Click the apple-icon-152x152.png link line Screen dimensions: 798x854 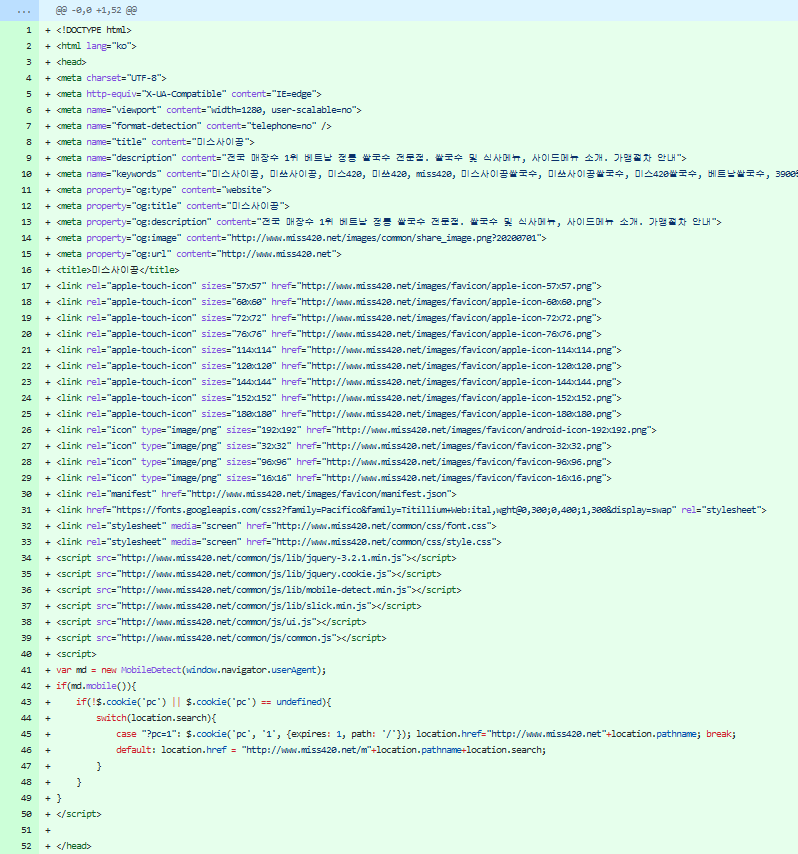(x=339, y=398)
